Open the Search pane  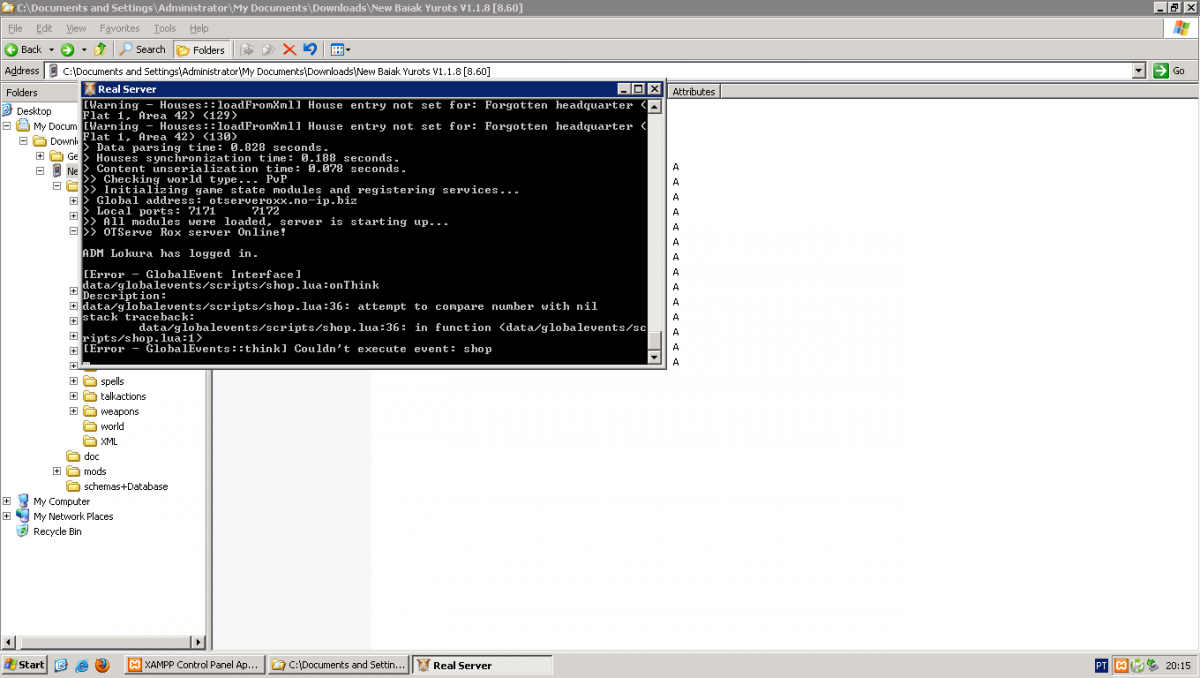coord(143,49)
